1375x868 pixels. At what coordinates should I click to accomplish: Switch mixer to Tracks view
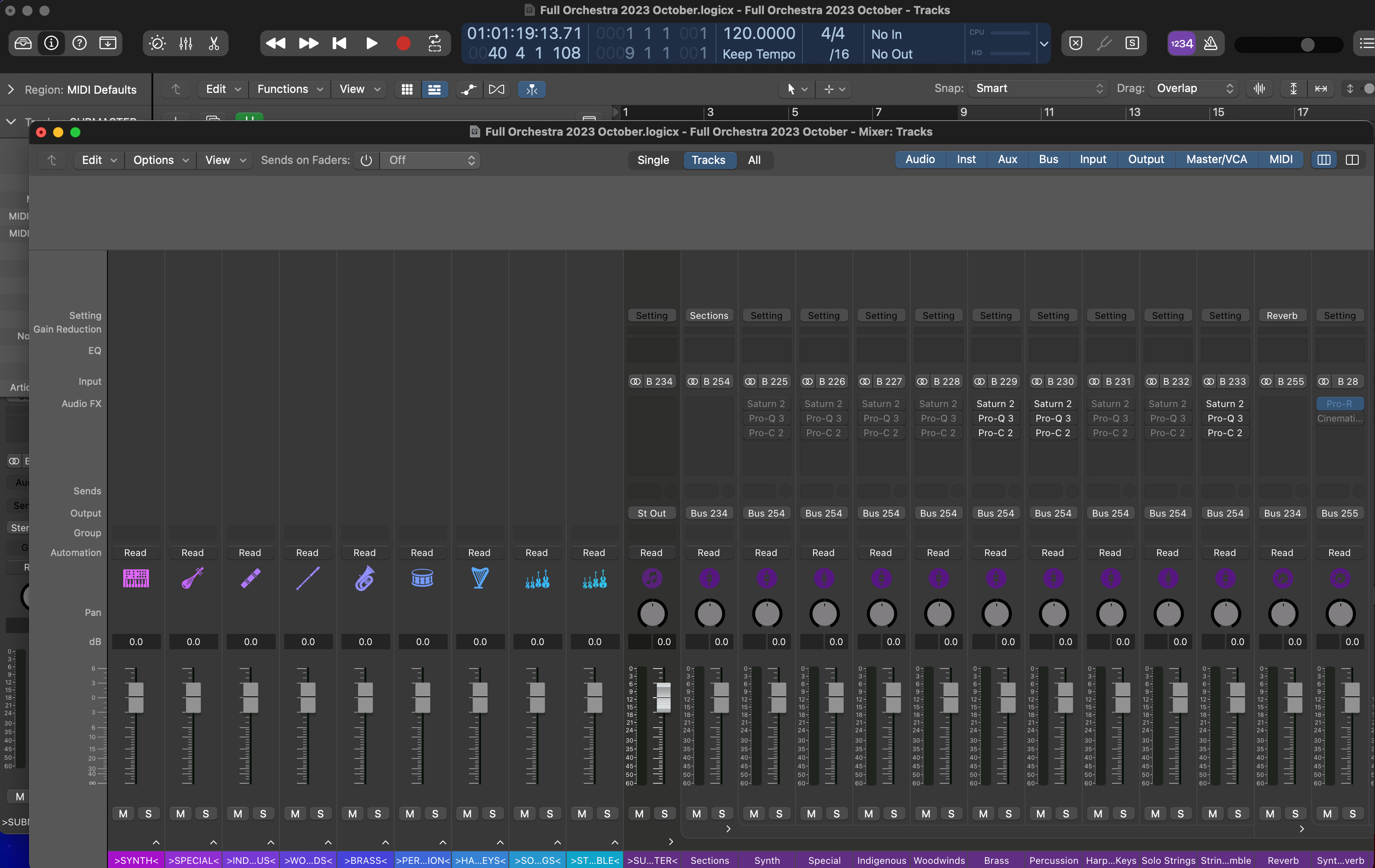coord(708,161)
